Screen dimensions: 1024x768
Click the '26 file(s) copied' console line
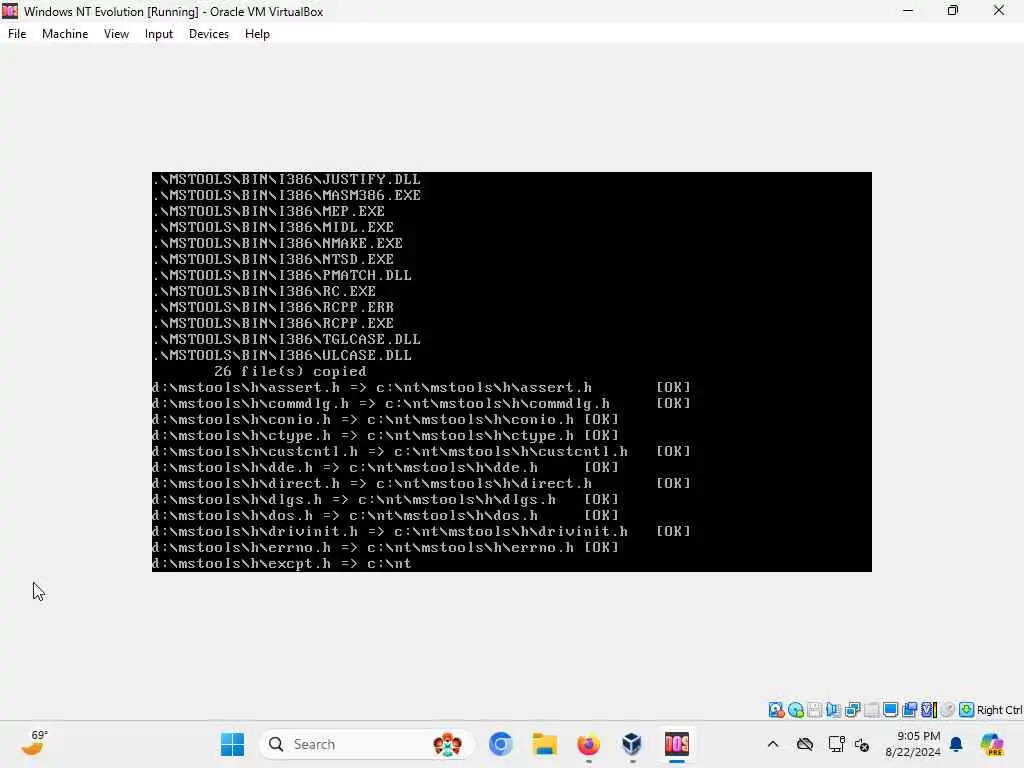click(x=290, y=372)
